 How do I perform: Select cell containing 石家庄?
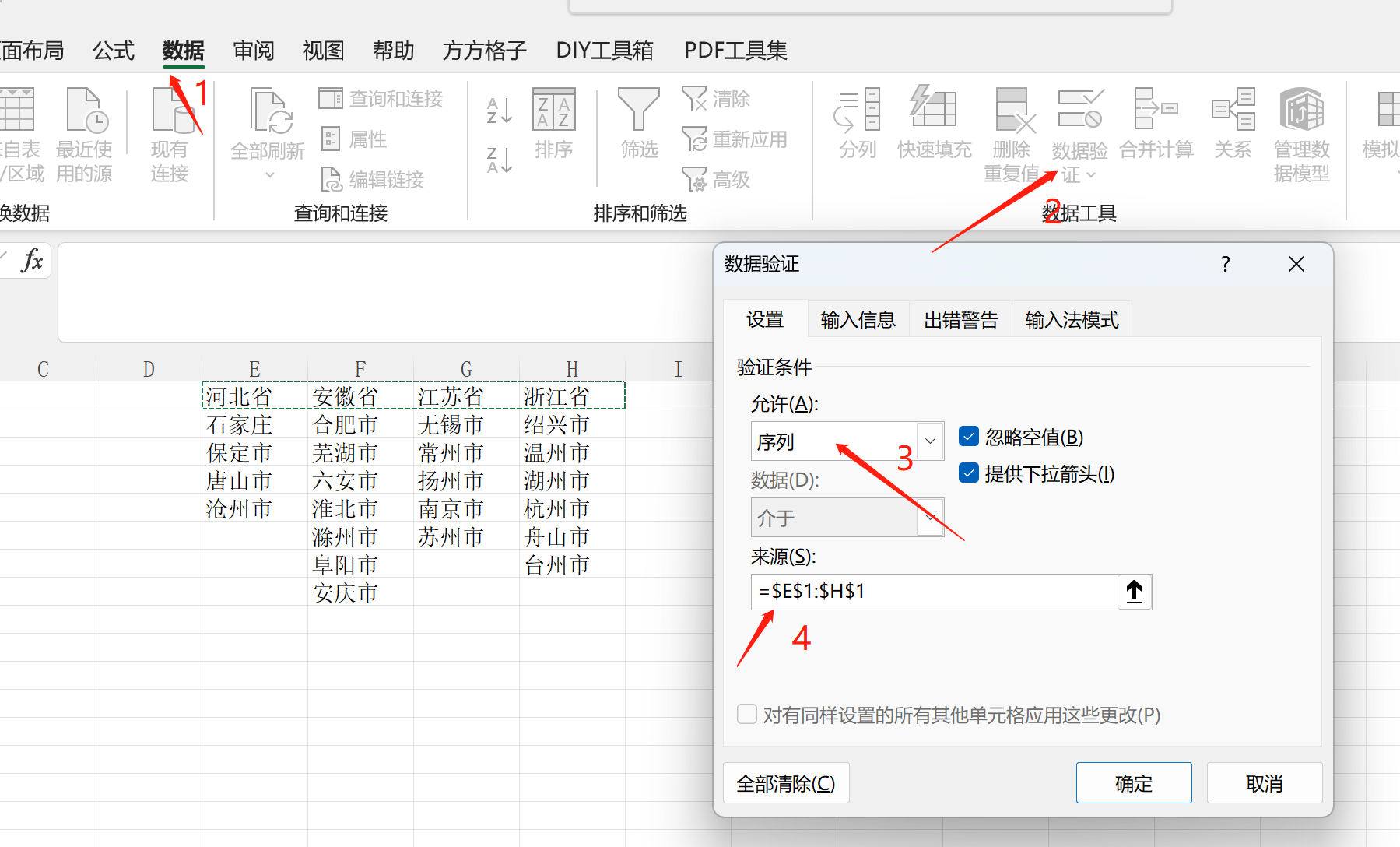pyautogui.click(x=254, y=423)
